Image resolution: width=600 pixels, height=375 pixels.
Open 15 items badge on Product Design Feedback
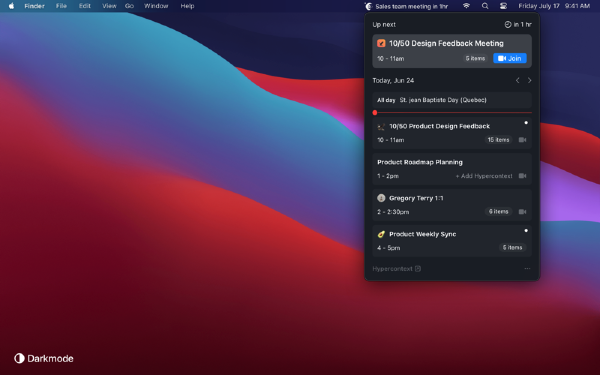click(x=498, y=140)
